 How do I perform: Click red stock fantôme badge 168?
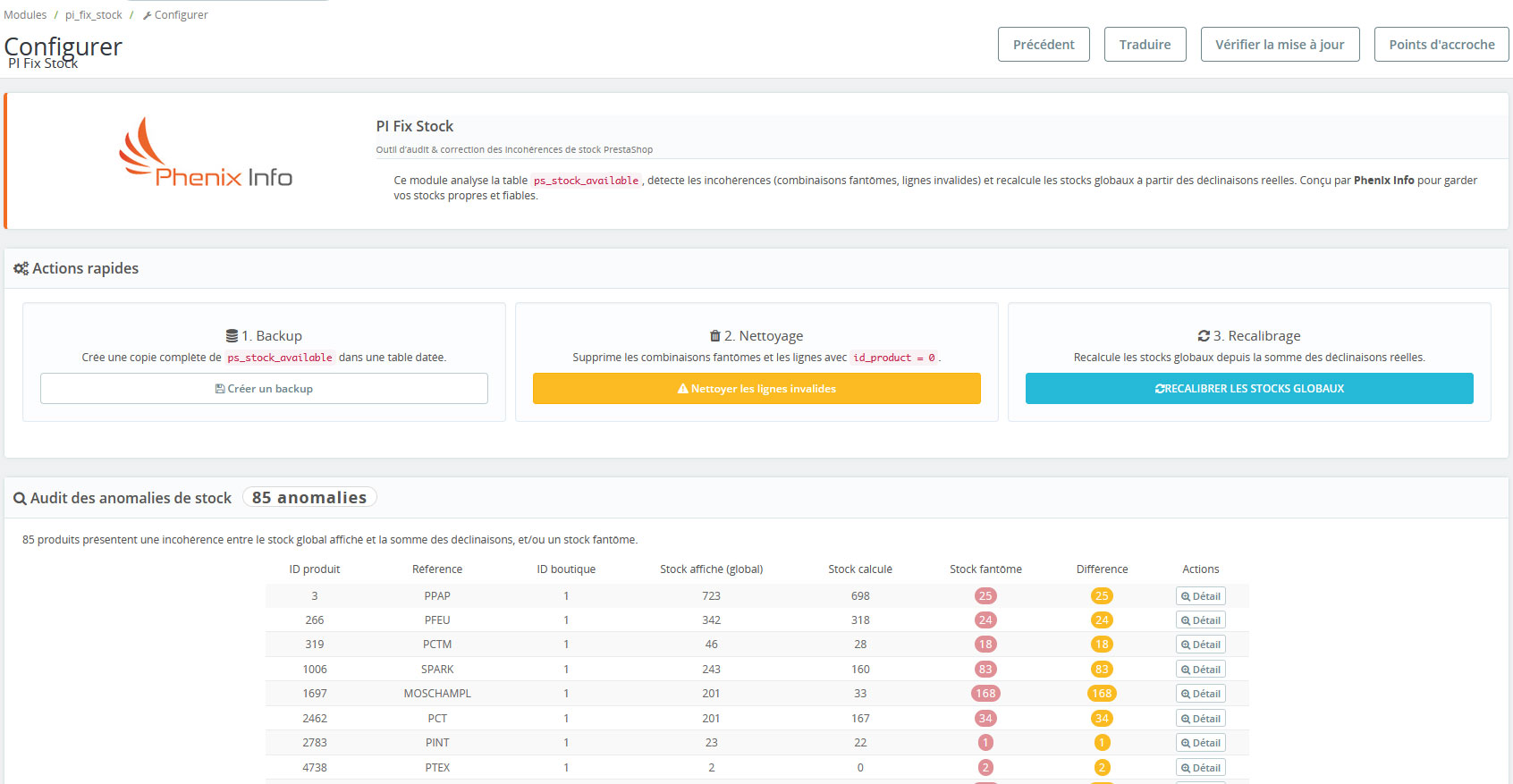(985, 694)
